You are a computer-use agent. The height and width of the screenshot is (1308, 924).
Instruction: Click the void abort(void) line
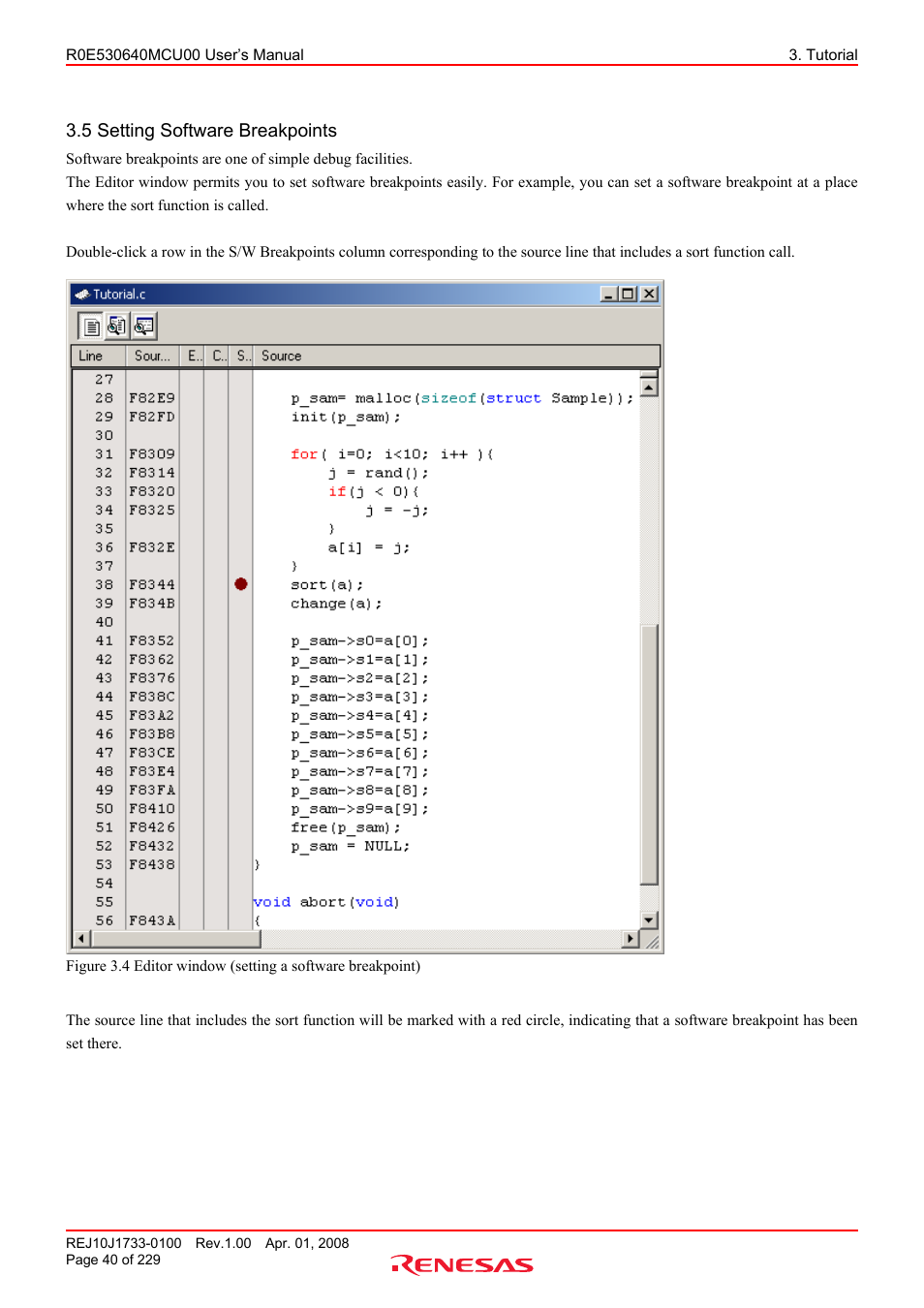(x=326, y=902)
